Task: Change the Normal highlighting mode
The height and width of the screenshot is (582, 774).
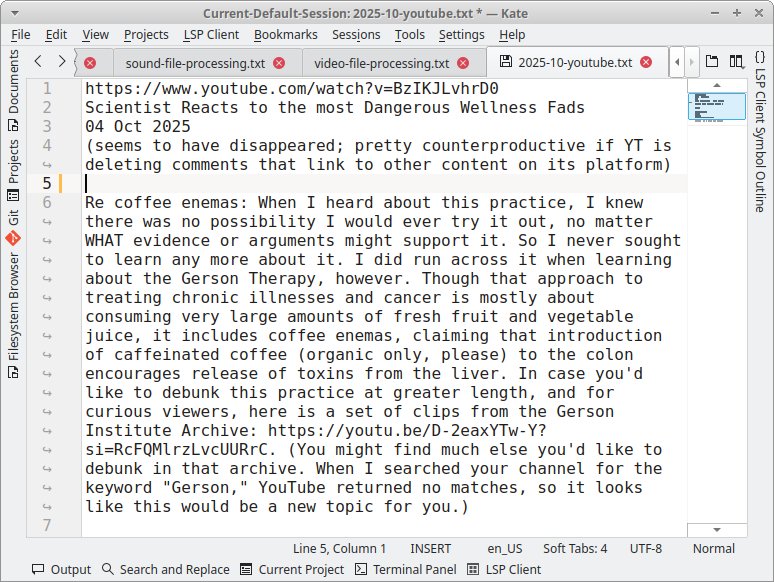Action: click(714, 548)
